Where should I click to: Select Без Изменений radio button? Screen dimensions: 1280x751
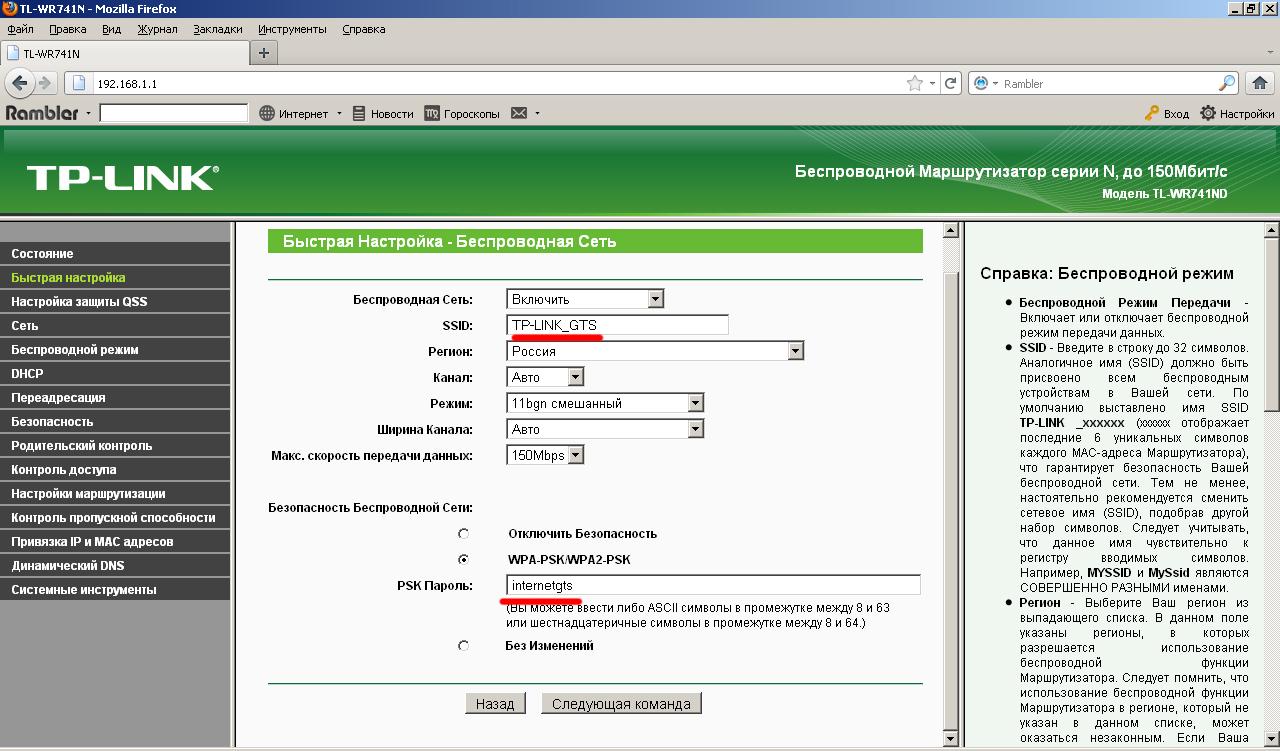pyautogui.click(x=463, y=646)
